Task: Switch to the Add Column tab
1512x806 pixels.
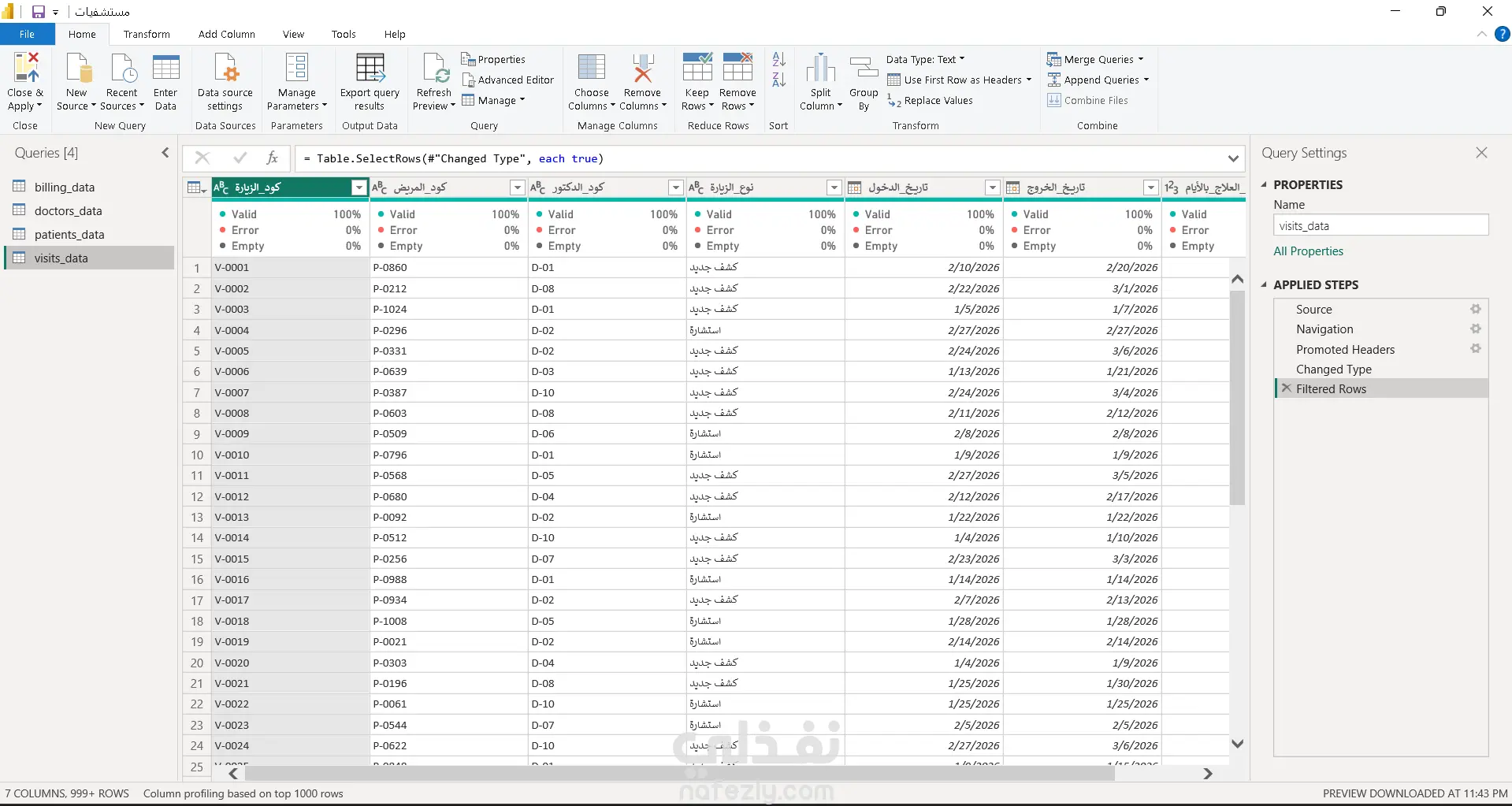Action: point(227,34)
